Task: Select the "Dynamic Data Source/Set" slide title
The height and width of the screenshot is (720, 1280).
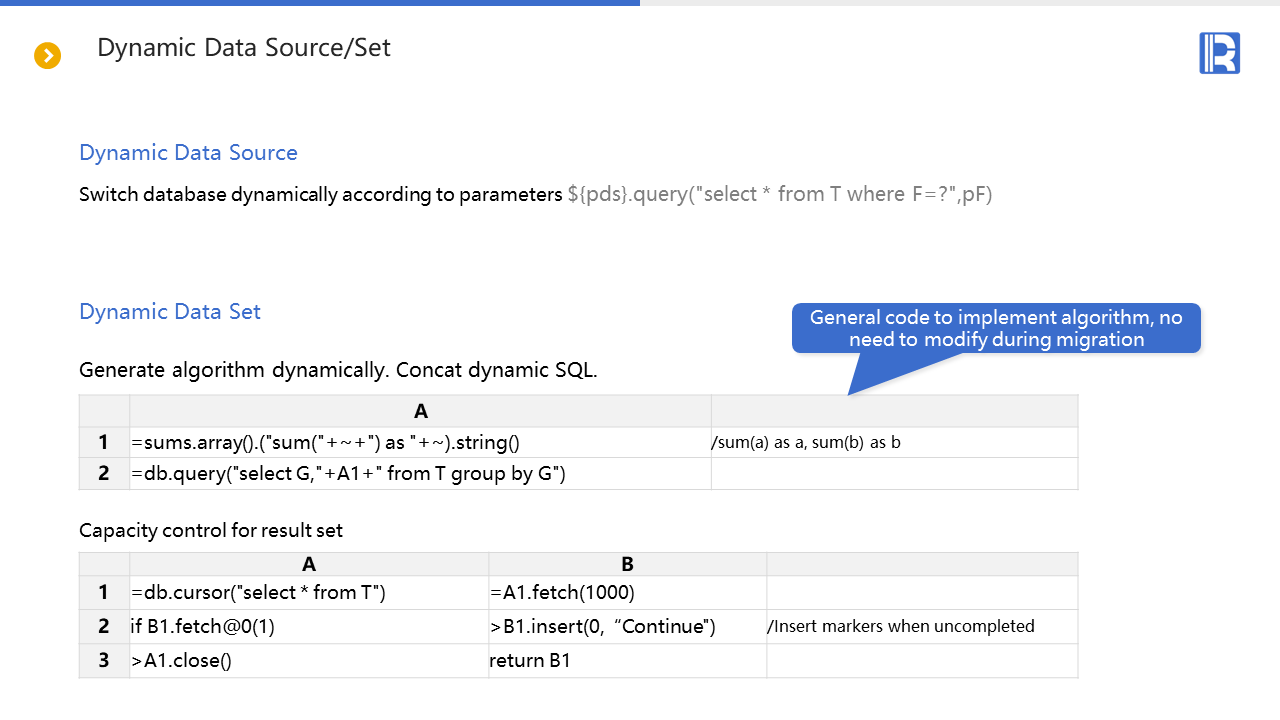Action: [244, 47]
